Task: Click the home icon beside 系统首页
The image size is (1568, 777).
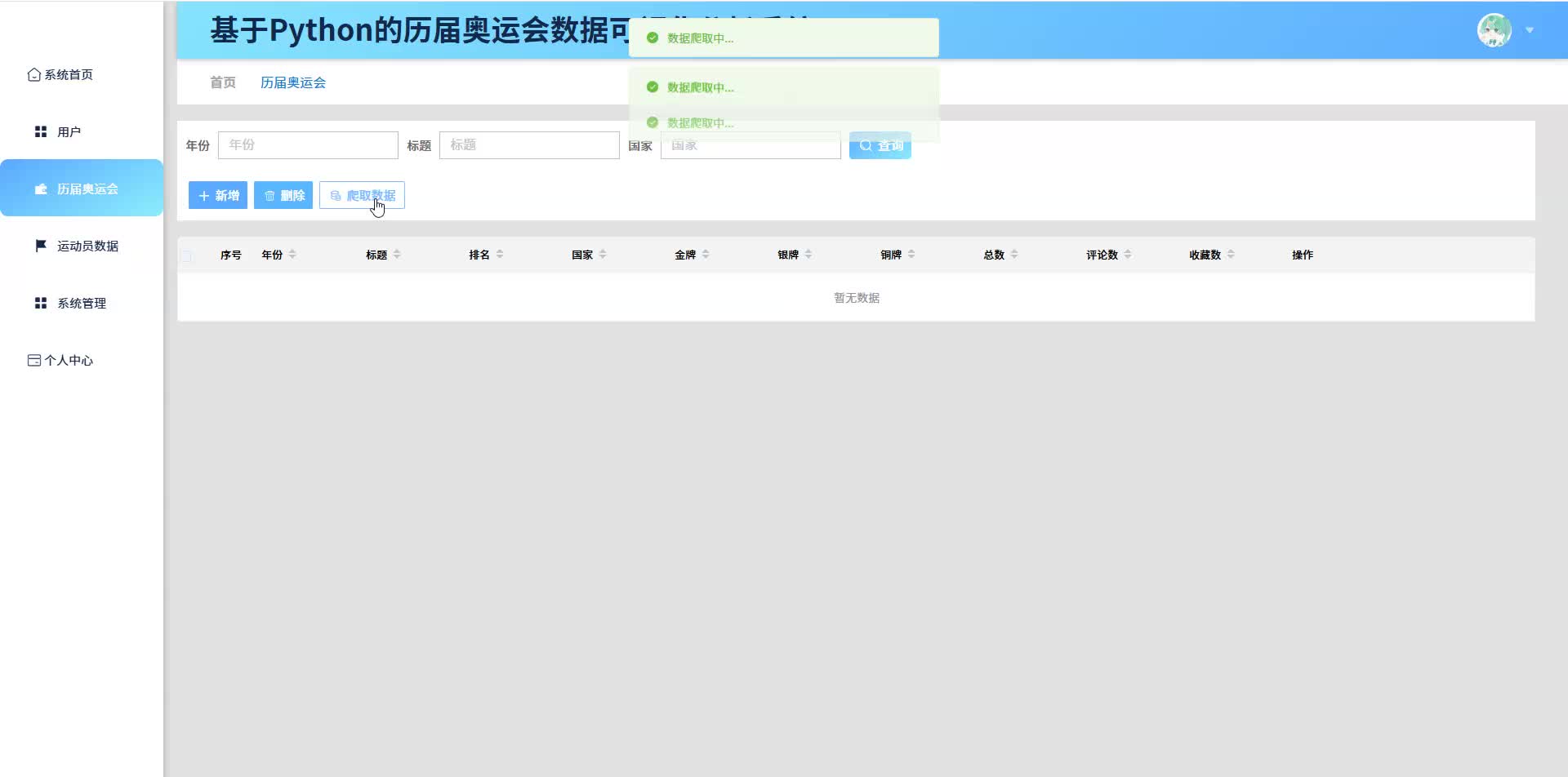Action: point(33,74)
